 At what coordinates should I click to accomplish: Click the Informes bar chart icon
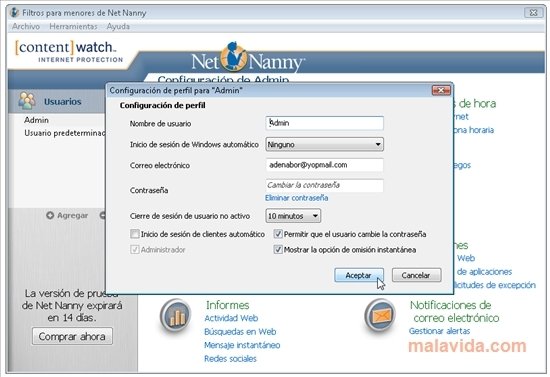click(175, 316)
